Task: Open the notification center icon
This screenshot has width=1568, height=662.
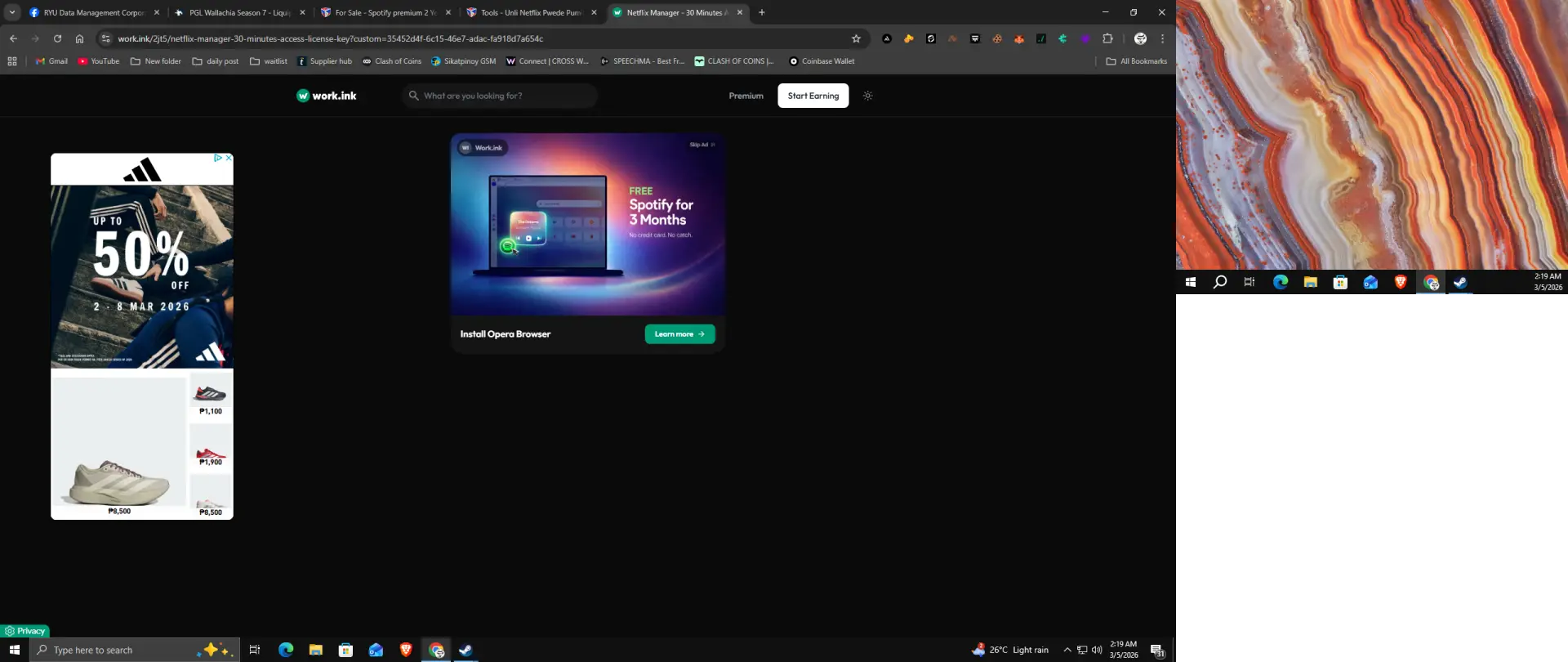Action: pos(1157,650)
